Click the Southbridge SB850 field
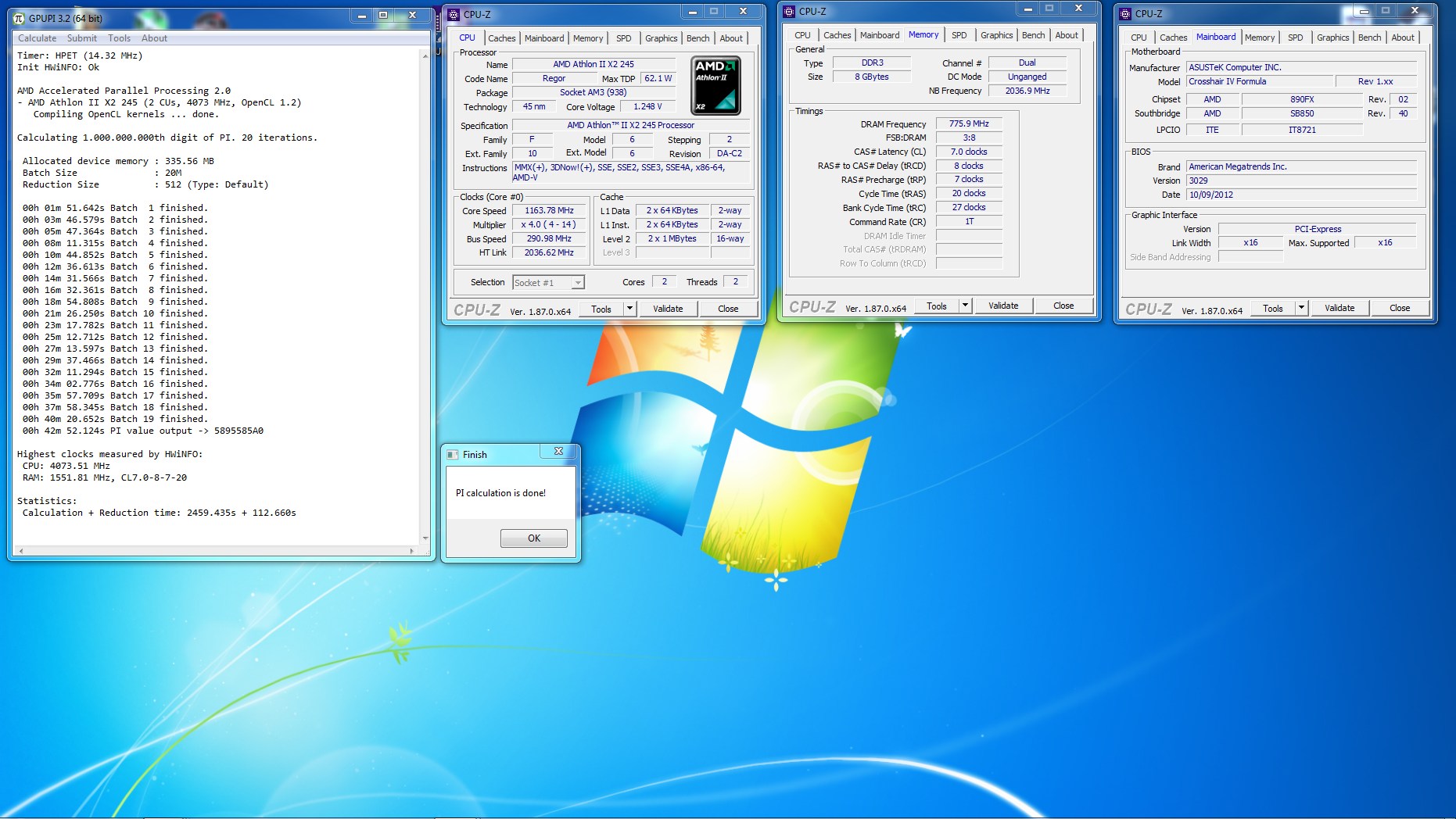Viewport: 1456px width, 819px height. (x=1302, y=113)
